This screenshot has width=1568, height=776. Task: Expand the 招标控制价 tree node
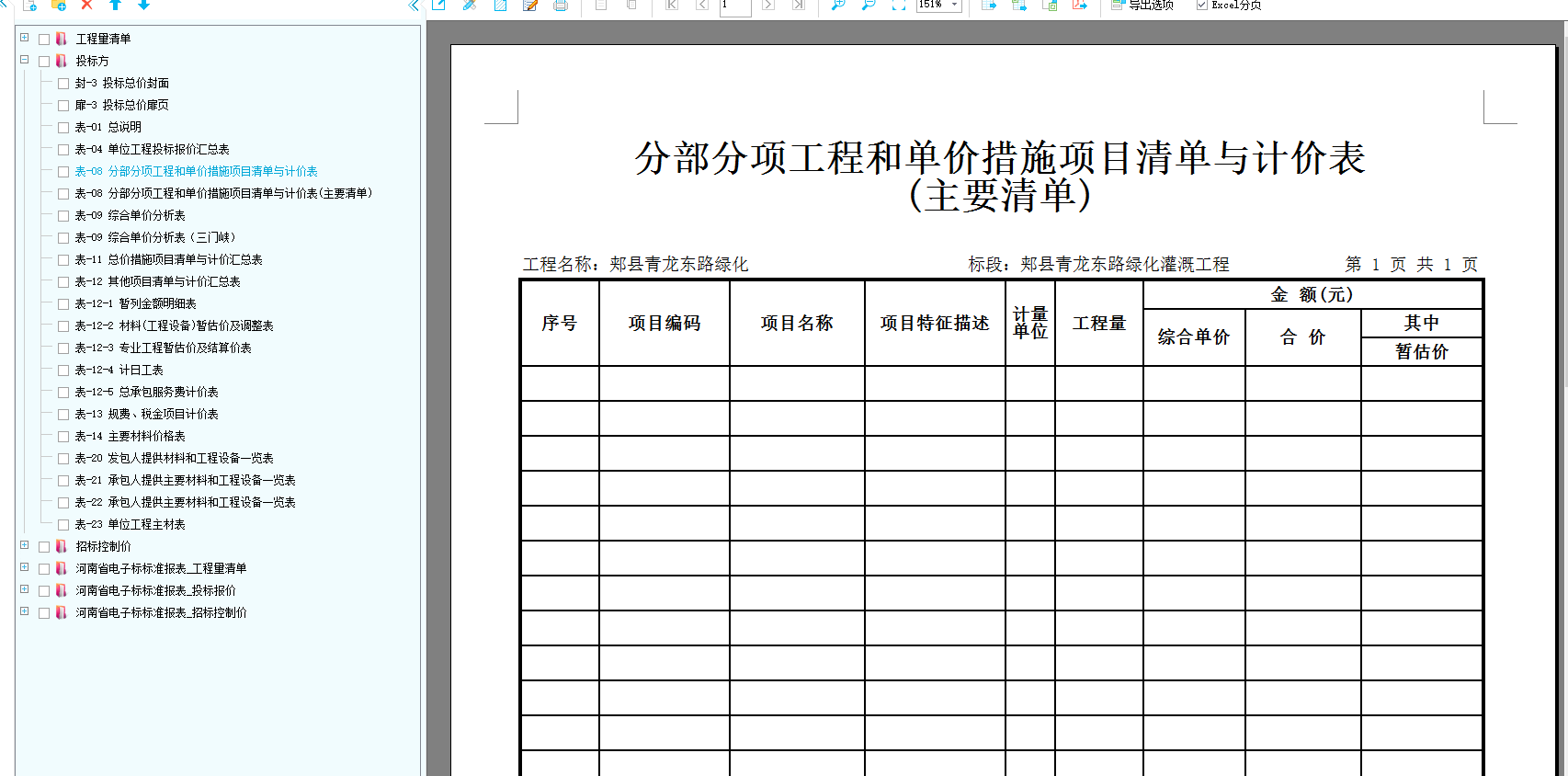[24, 545]
